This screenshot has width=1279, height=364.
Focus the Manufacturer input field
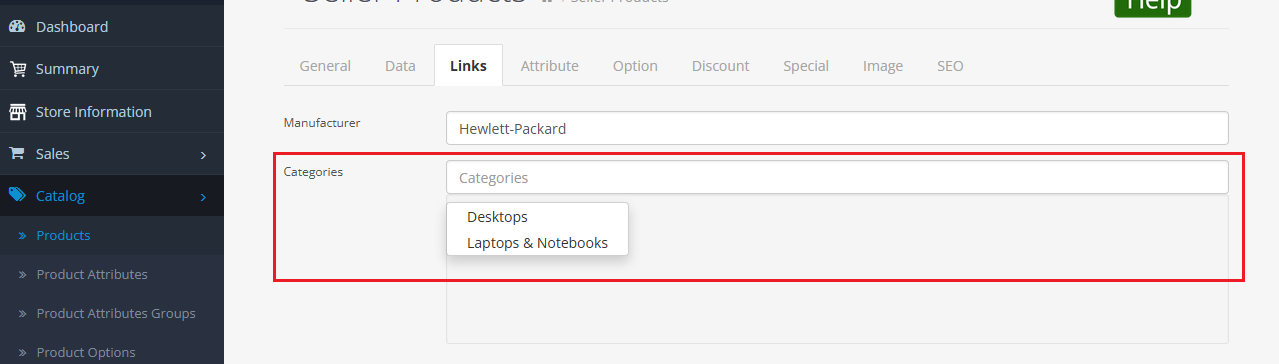pyautogui.click(x=837, y=128)
